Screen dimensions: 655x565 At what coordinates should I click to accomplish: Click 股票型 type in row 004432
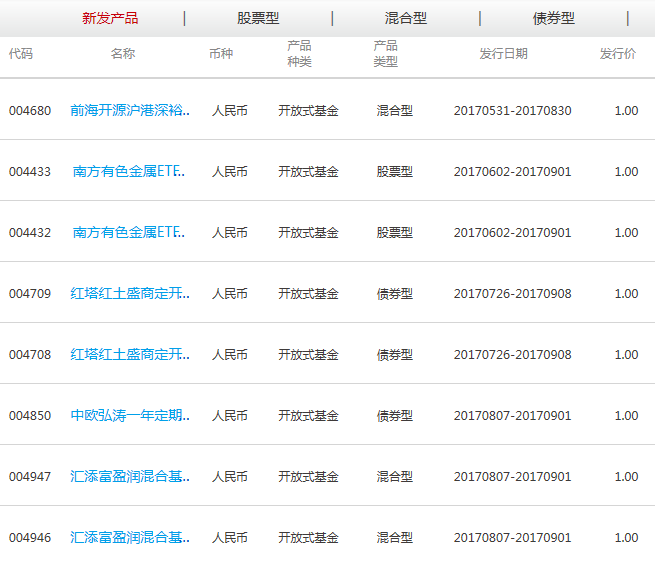coord(395,233)
